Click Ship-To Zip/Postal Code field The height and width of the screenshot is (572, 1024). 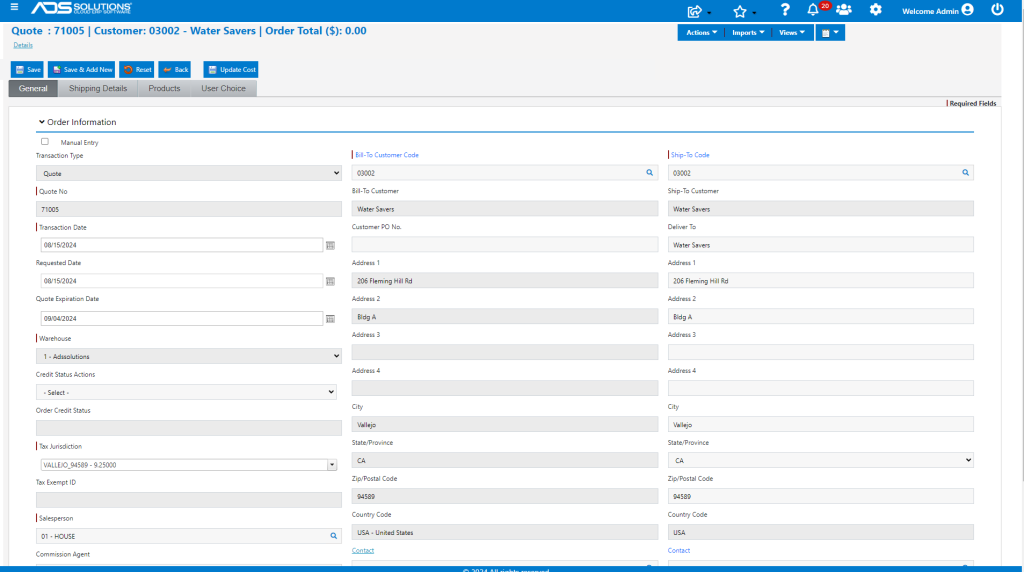pos(820,496)
